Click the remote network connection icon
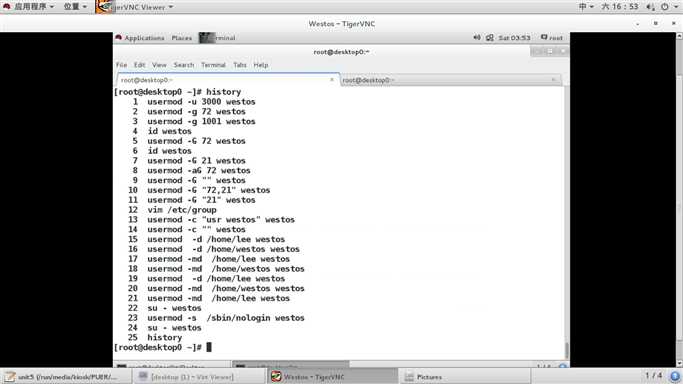 tap(490, 38)
